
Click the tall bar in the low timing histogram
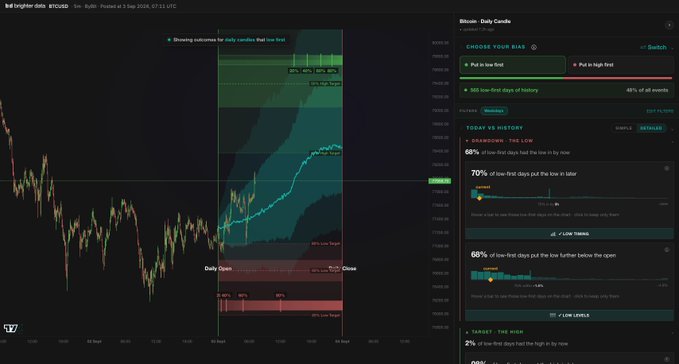pos(549,193)
